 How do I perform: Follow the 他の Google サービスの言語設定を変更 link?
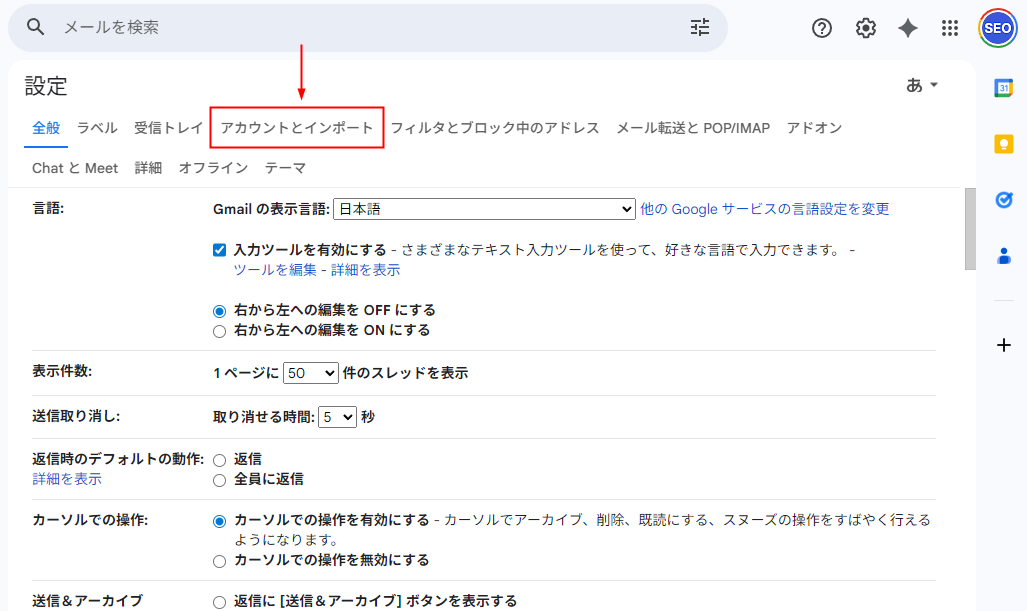[x=765, y=209]
